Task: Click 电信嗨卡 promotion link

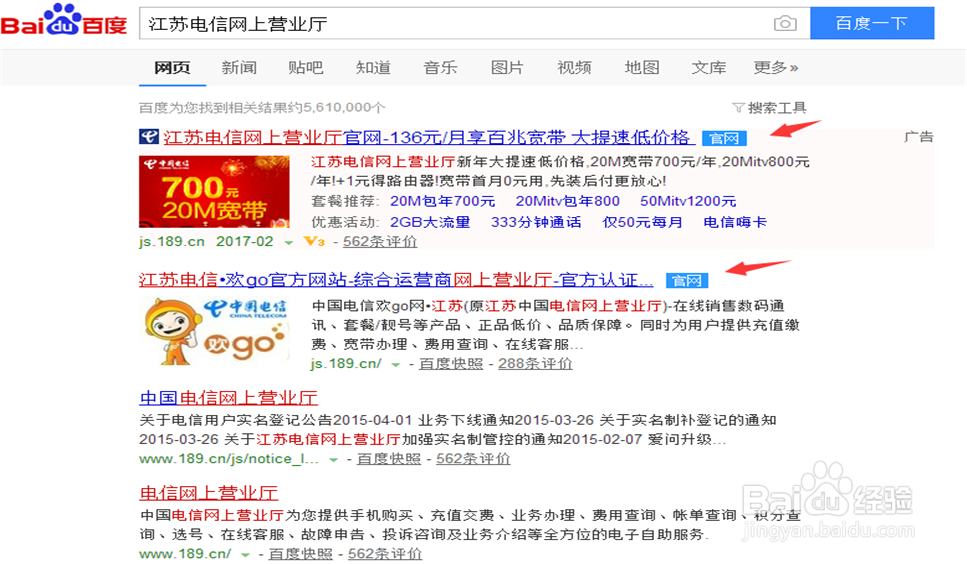Action: click(x=735, y=222)
